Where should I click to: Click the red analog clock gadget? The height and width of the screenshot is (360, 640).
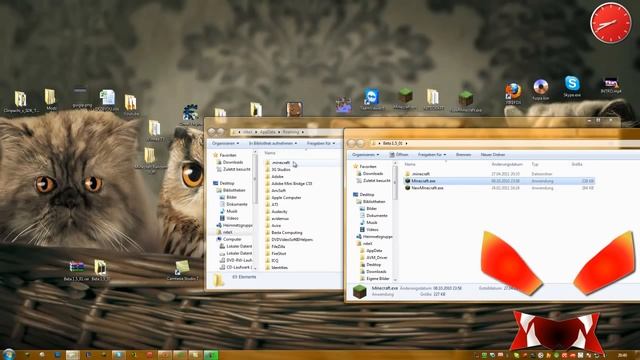pos(611,23)
